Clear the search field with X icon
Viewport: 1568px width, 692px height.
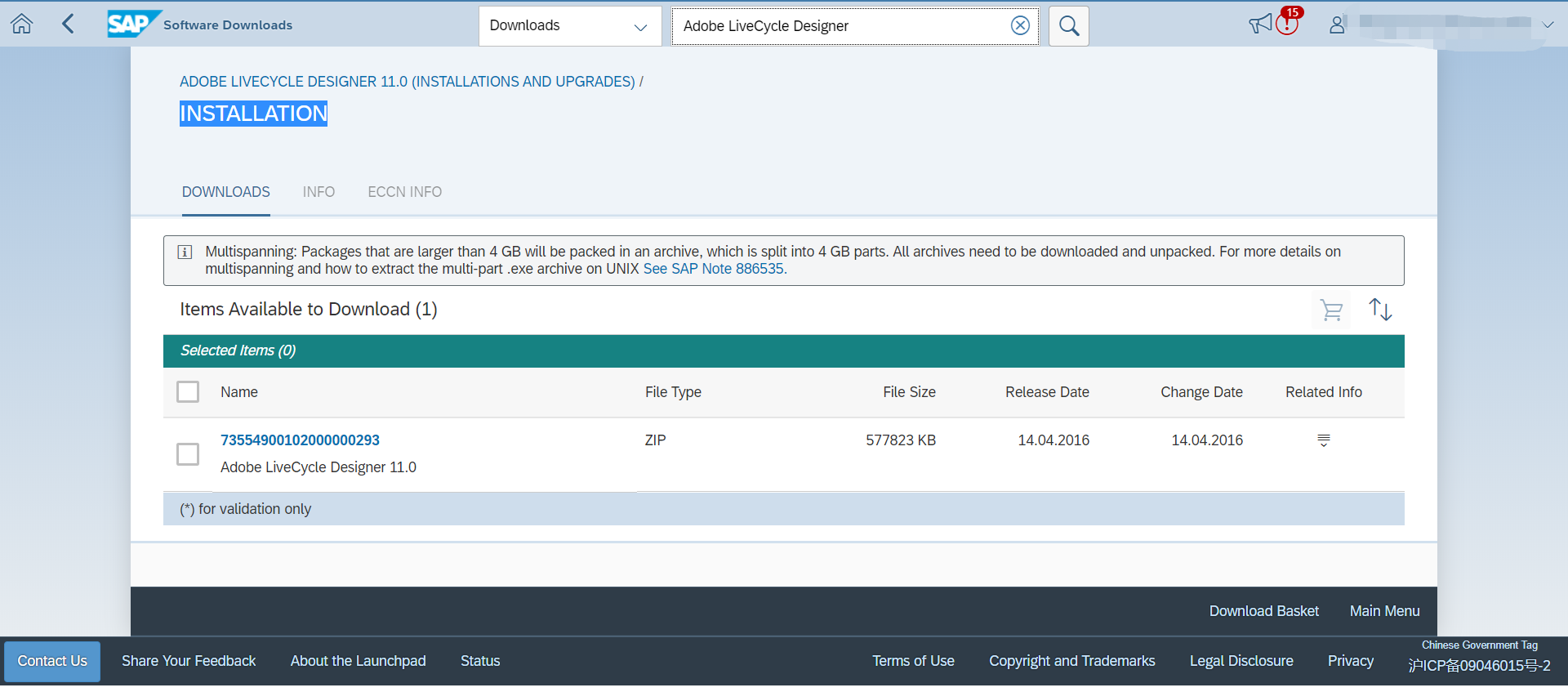pos(1020,25)
